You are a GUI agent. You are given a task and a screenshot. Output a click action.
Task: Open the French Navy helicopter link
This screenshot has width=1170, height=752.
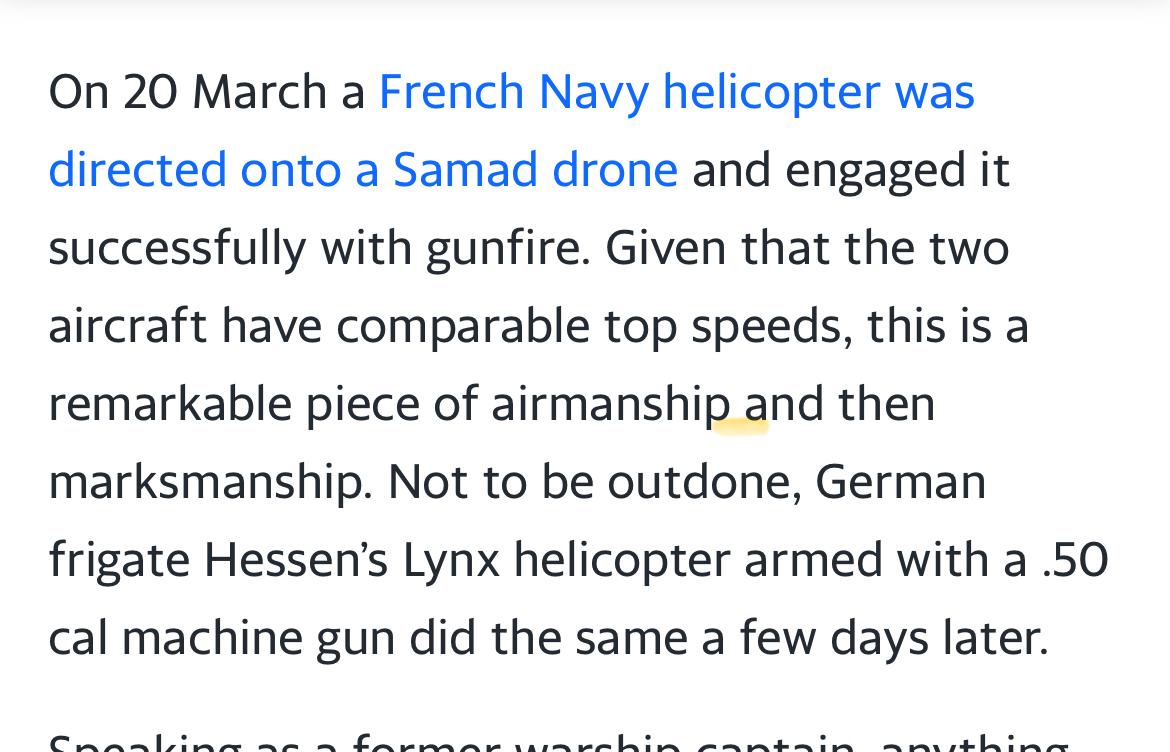(676, 92)
